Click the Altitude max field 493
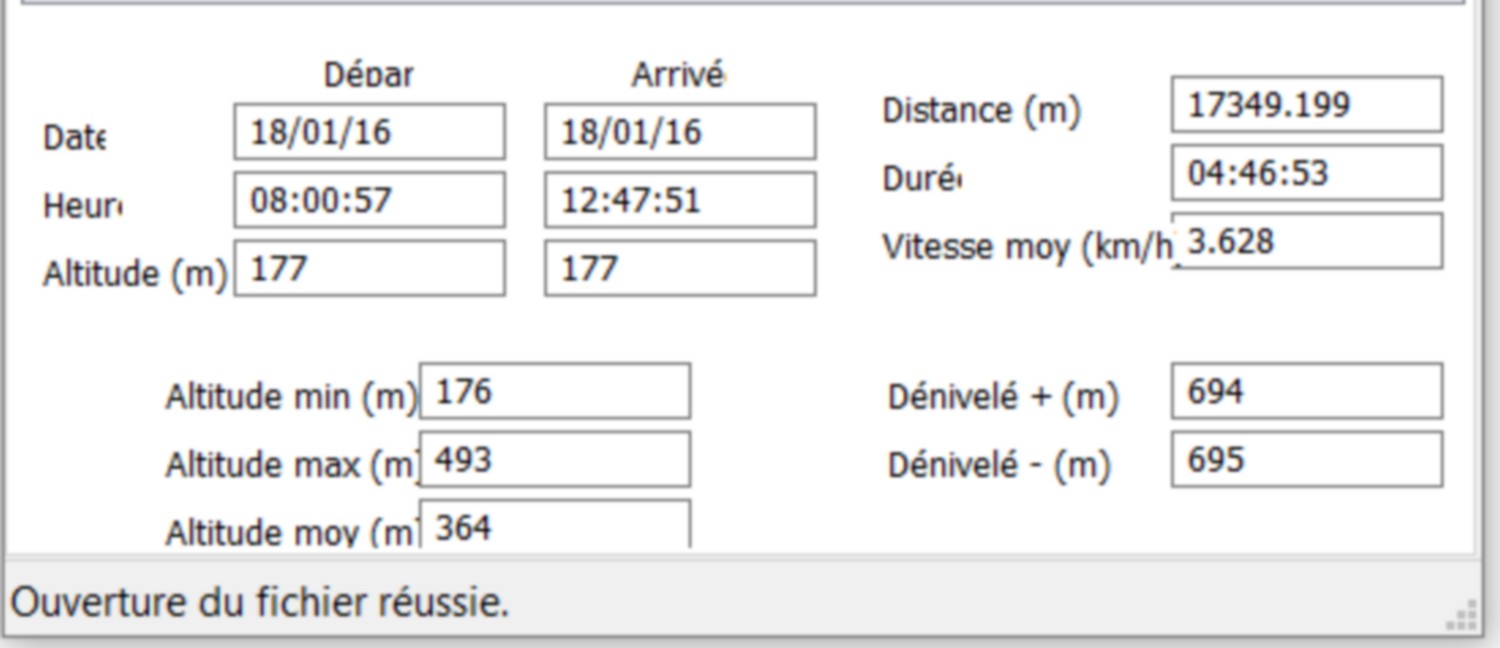Screen dimensions: 1500x648 pos(555,459)
